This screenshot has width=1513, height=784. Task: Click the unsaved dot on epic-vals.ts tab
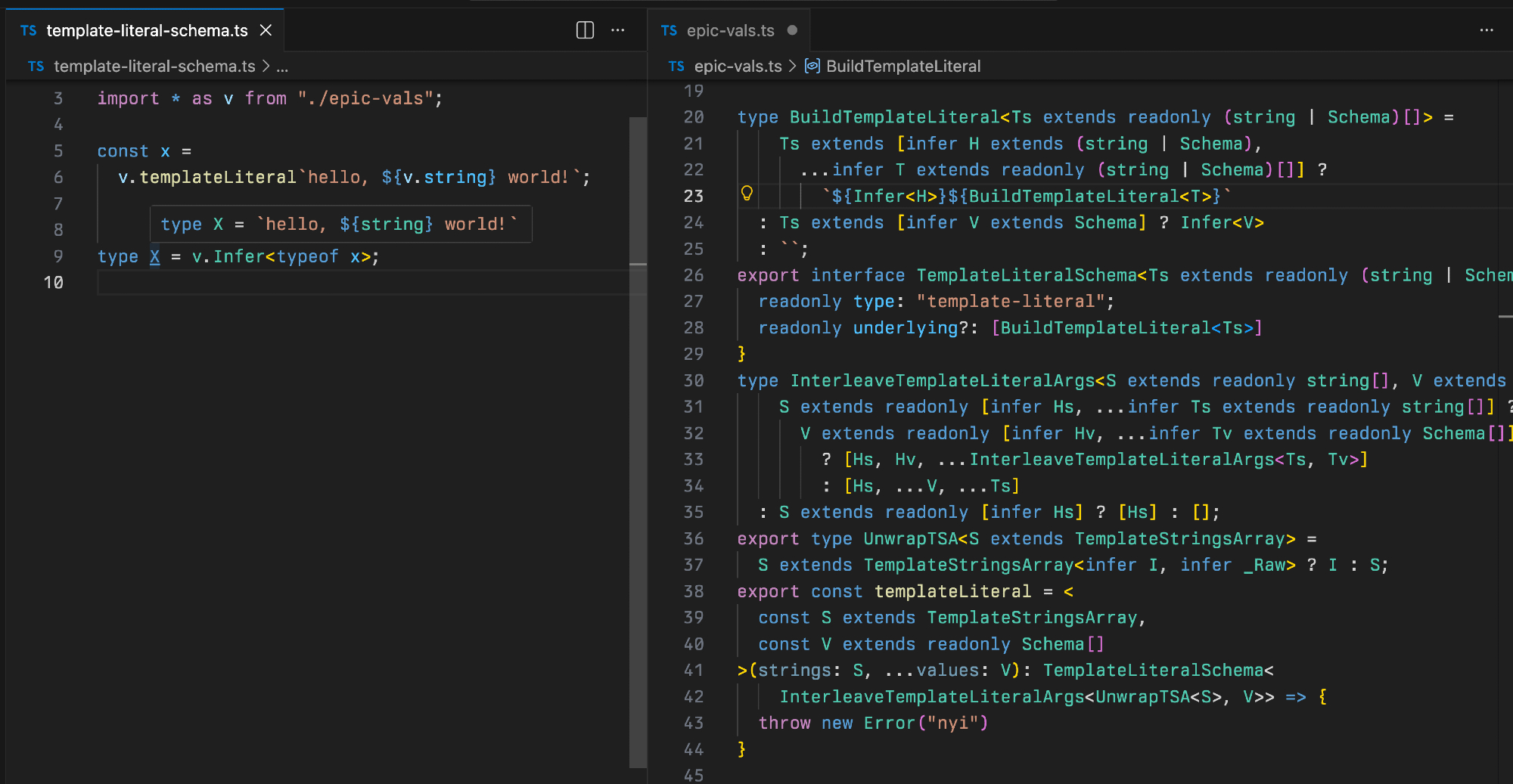(x=792, y=30)
